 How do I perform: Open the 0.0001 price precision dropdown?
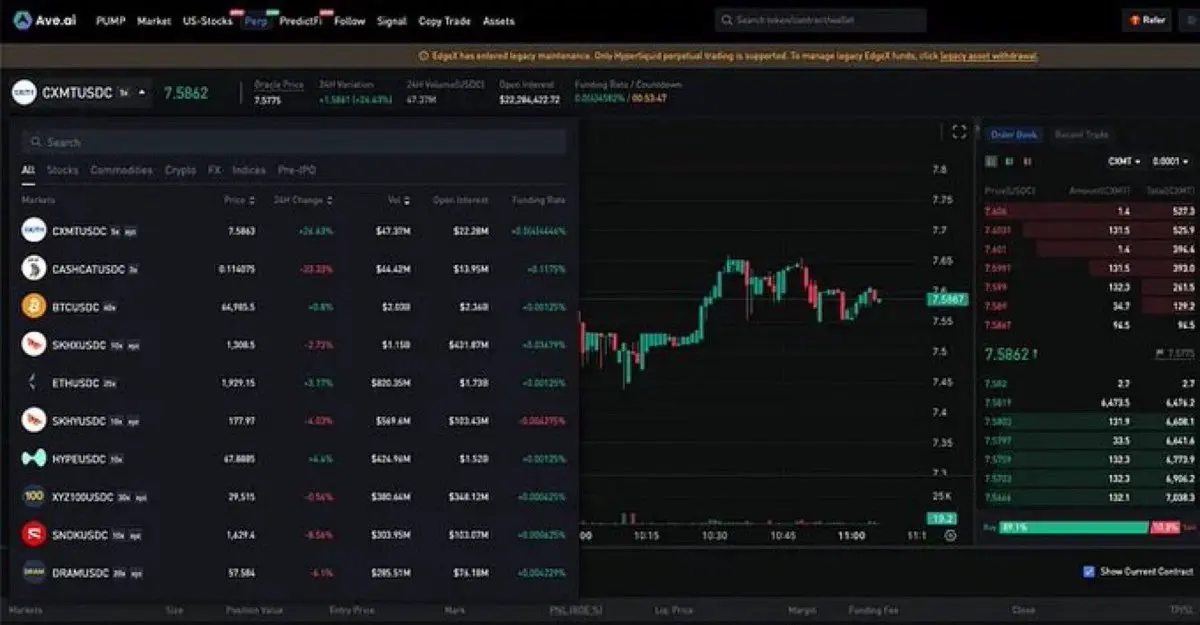pyautogui.click(x=1171, y=161)
